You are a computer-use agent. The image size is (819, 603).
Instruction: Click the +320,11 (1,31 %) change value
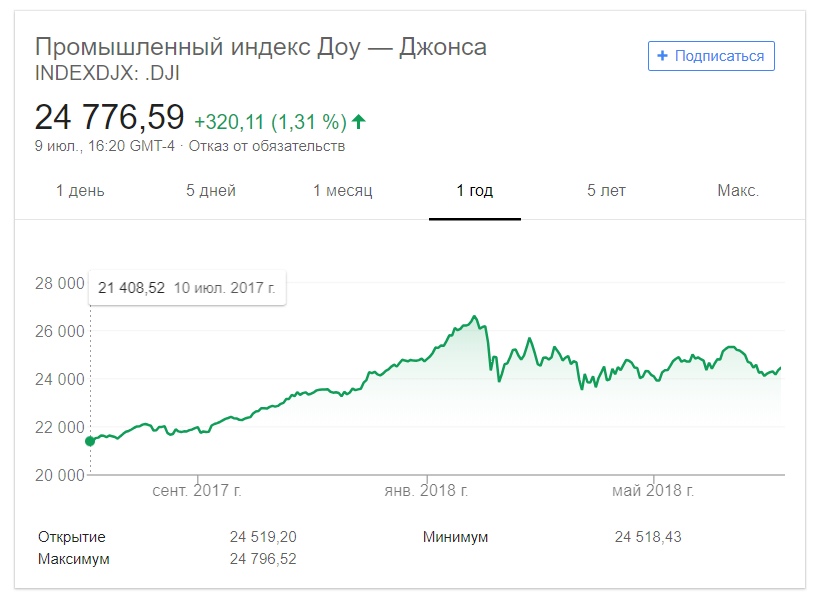click(x=270, y=122)
